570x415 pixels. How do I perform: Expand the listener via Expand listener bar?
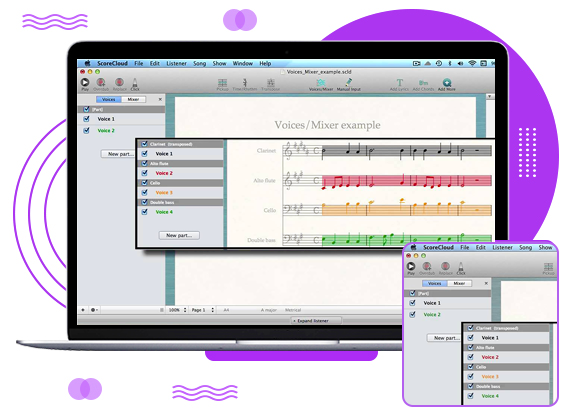(x=316, y=321)
